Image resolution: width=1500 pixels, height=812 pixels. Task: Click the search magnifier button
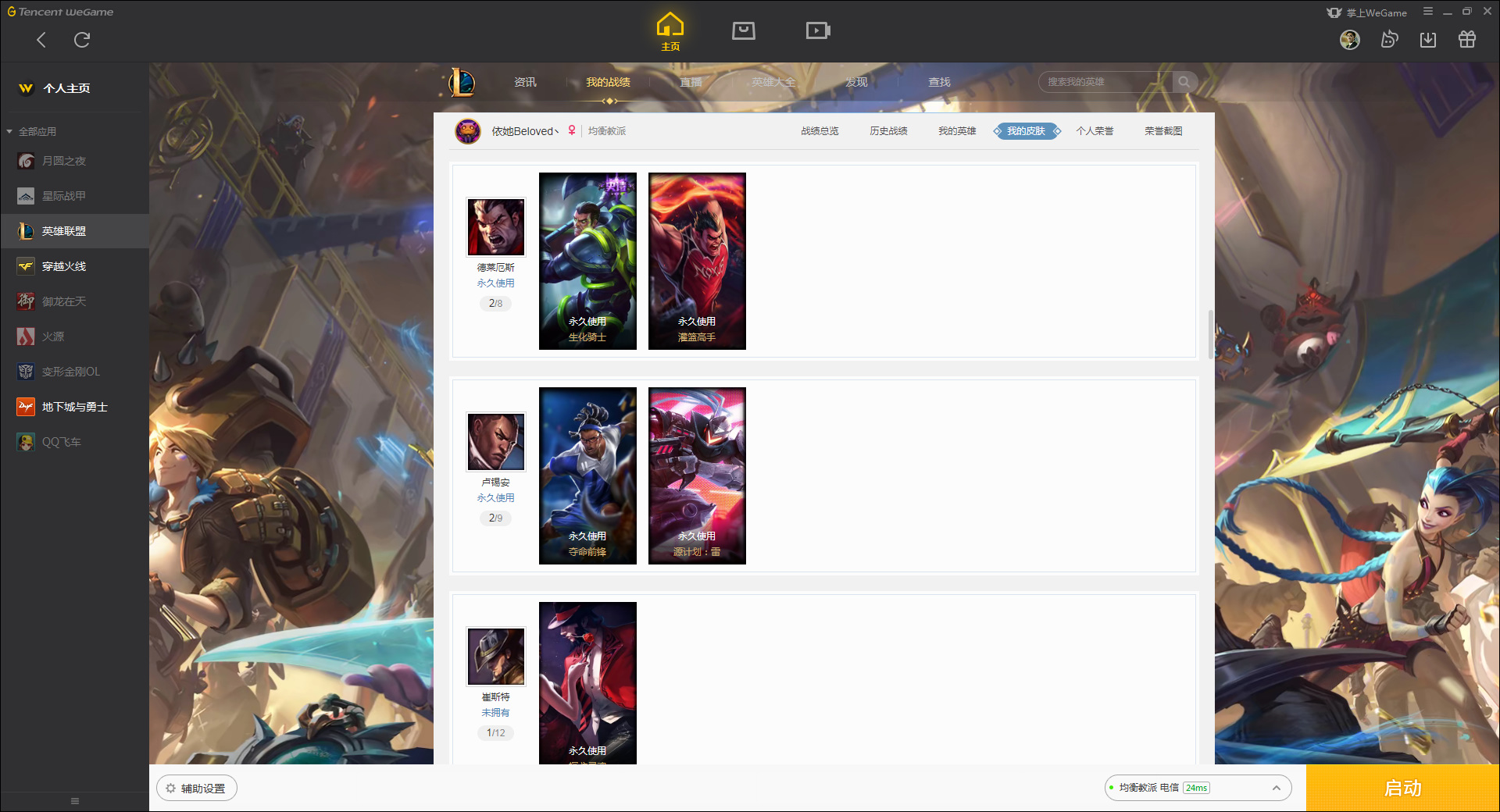click(x=1184, y=82)
